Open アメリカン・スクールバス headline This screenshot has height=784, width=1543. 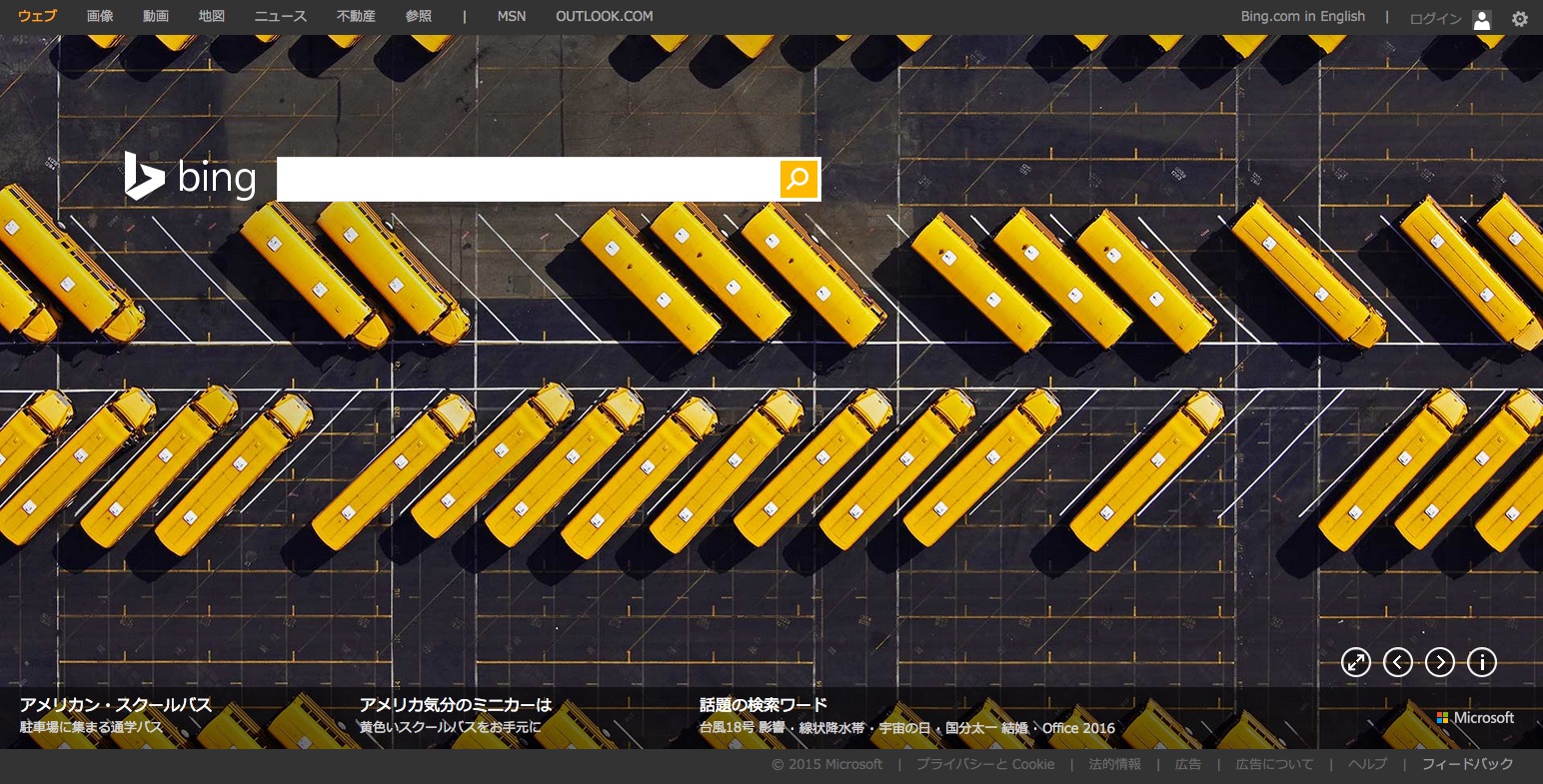tap(116, 705)
